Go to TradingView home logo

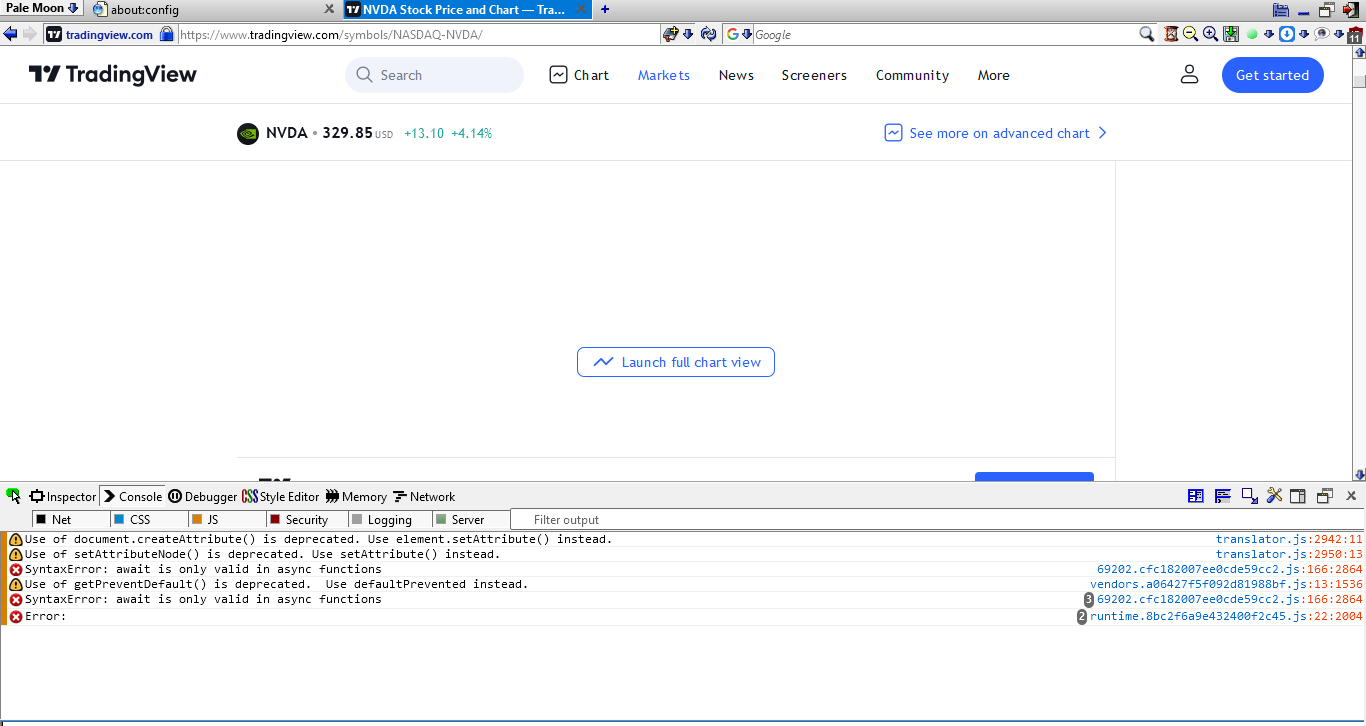(113, 75)
